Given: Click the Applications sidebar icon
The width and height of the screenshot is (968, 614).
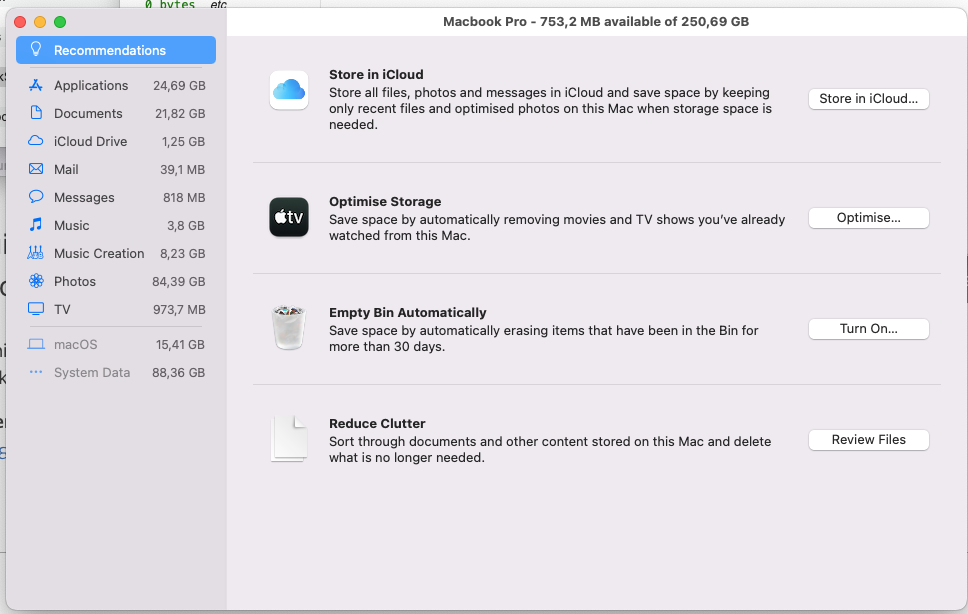Looking at the screenshot, I should pos(36,85).
